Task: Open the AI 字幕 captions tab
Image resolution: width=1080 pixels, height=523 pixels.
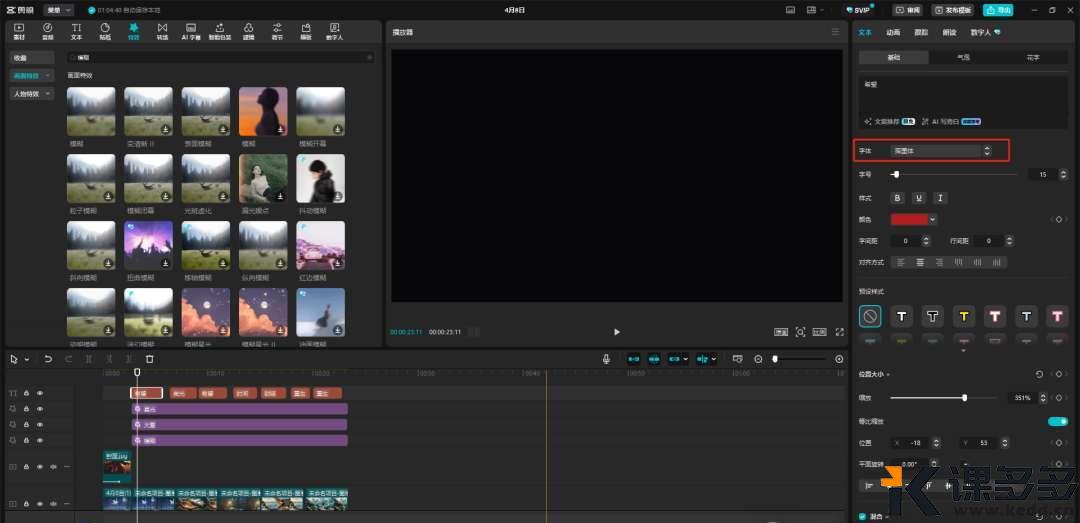Action: pos(191,31)
